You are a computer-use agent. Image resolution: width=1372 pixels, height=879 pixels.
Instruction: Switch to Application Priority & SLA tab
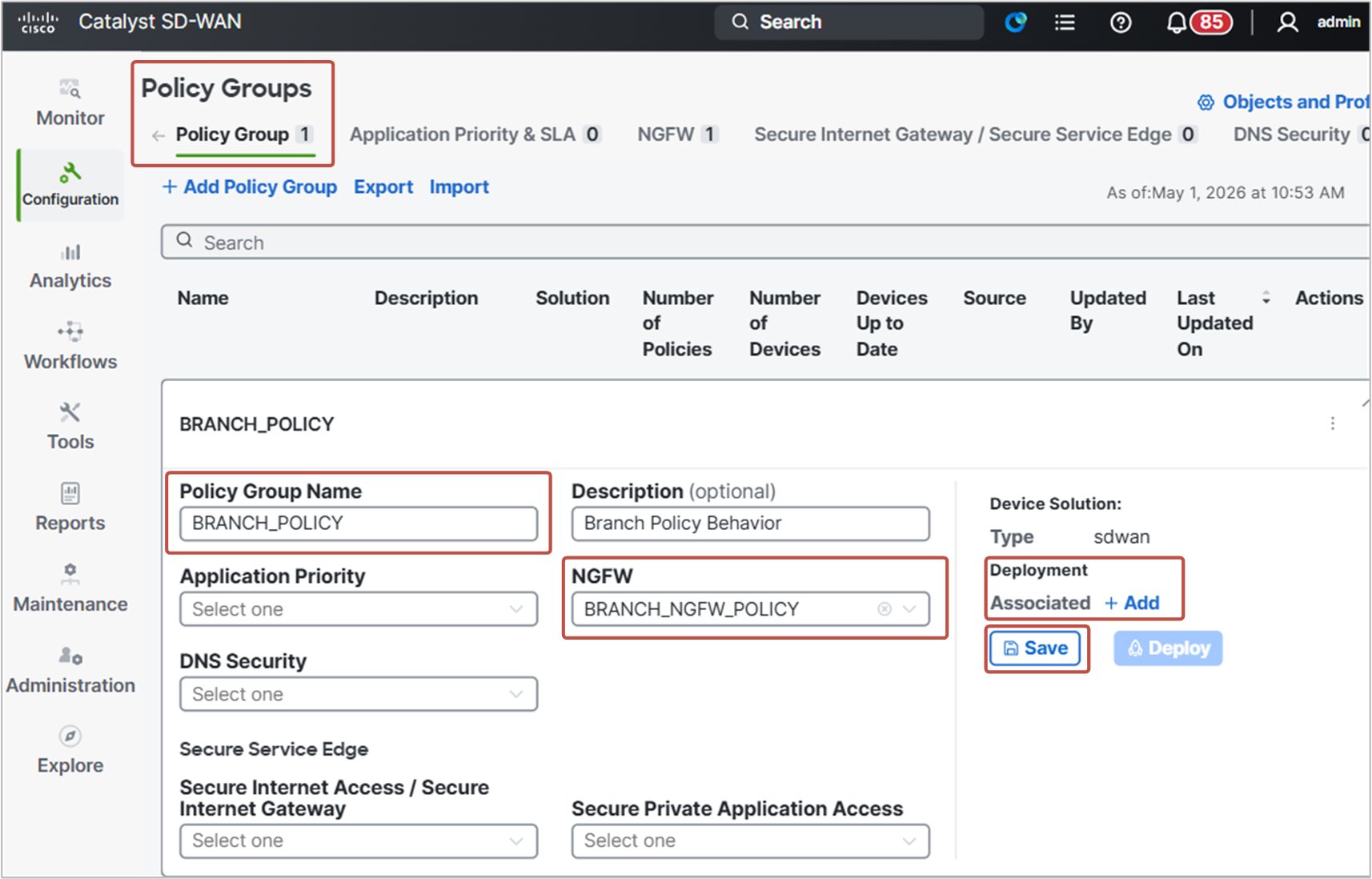point(475,134)
